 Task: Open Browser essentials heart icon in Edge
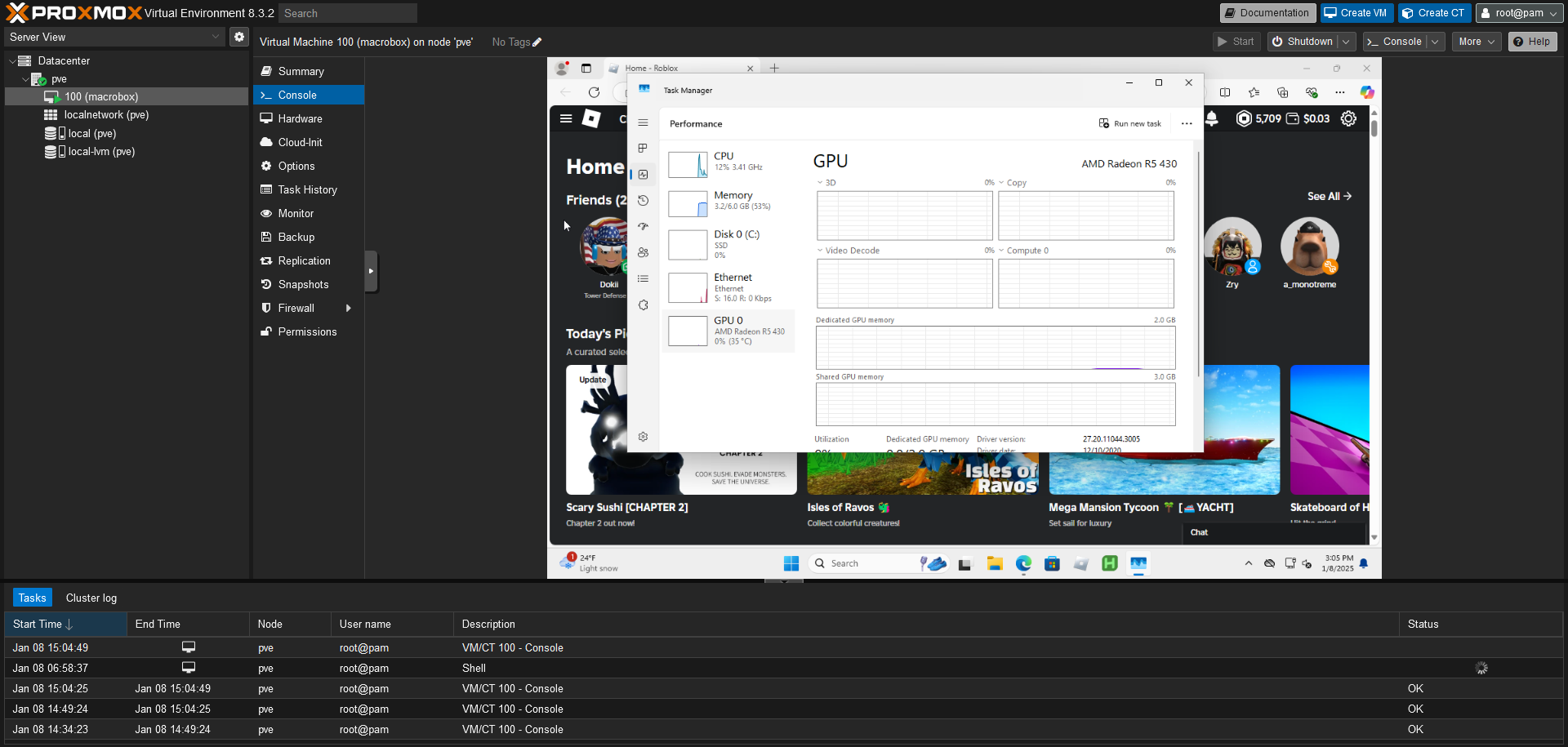1312,93
